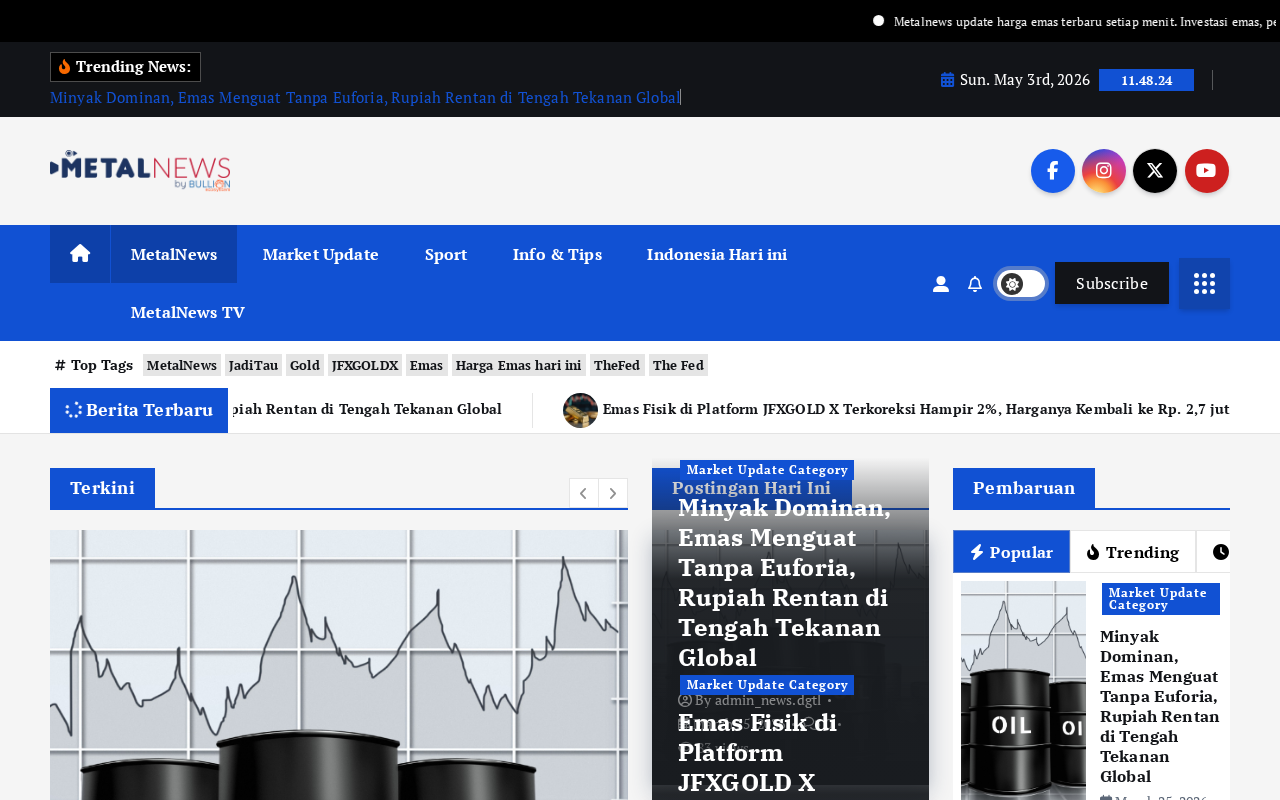Open the YouTube social icon

pyautogui.click(x=1207, y=171)
